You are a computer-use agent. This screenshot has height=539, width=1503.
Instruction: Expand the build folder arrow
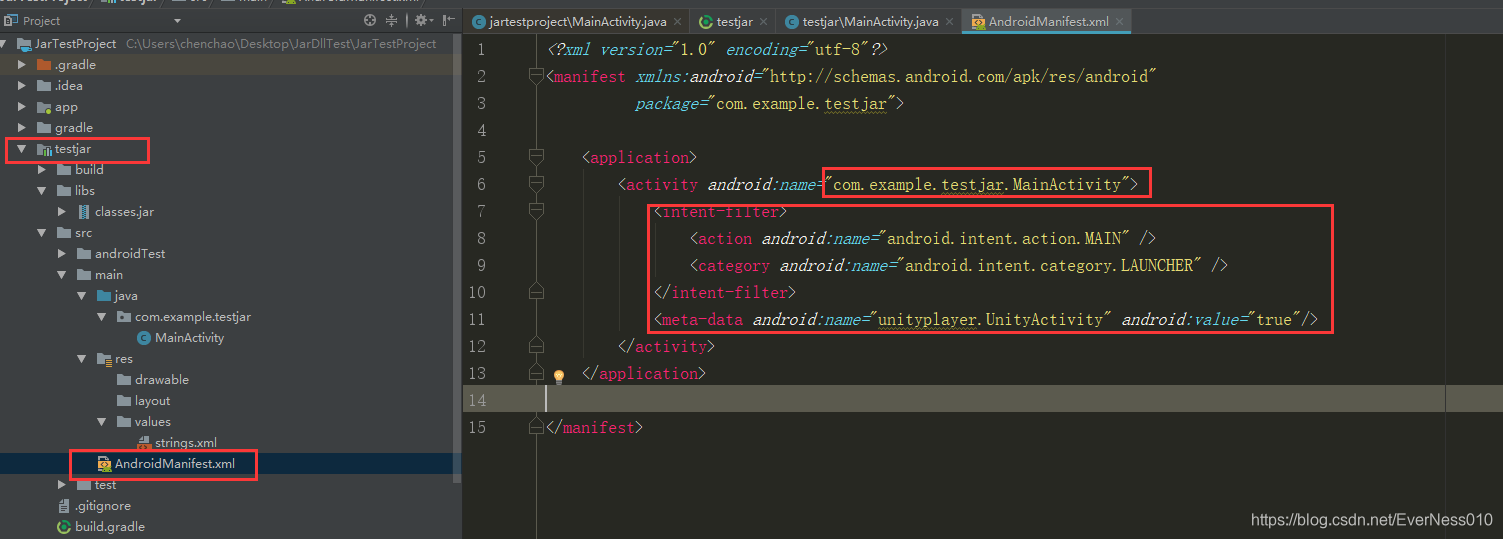tap(42, 170)
